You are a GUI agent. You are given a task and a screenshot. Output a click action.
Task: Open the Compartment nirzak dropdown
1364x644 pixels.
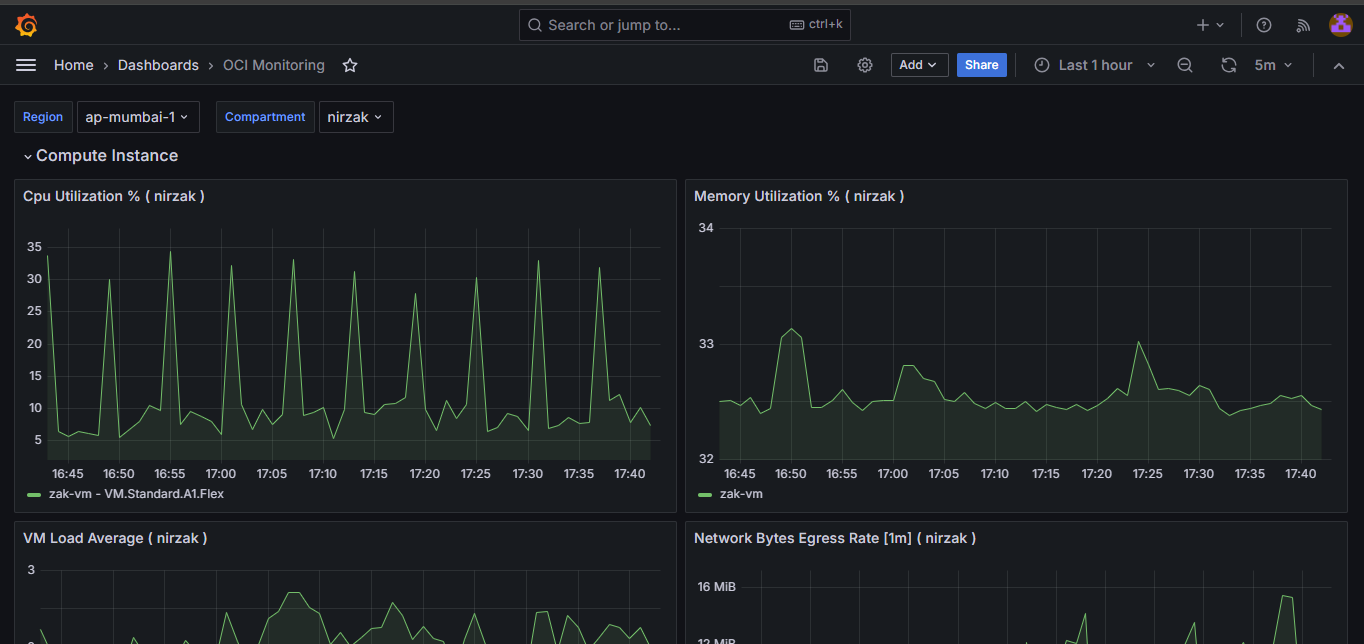pos(356,117)
